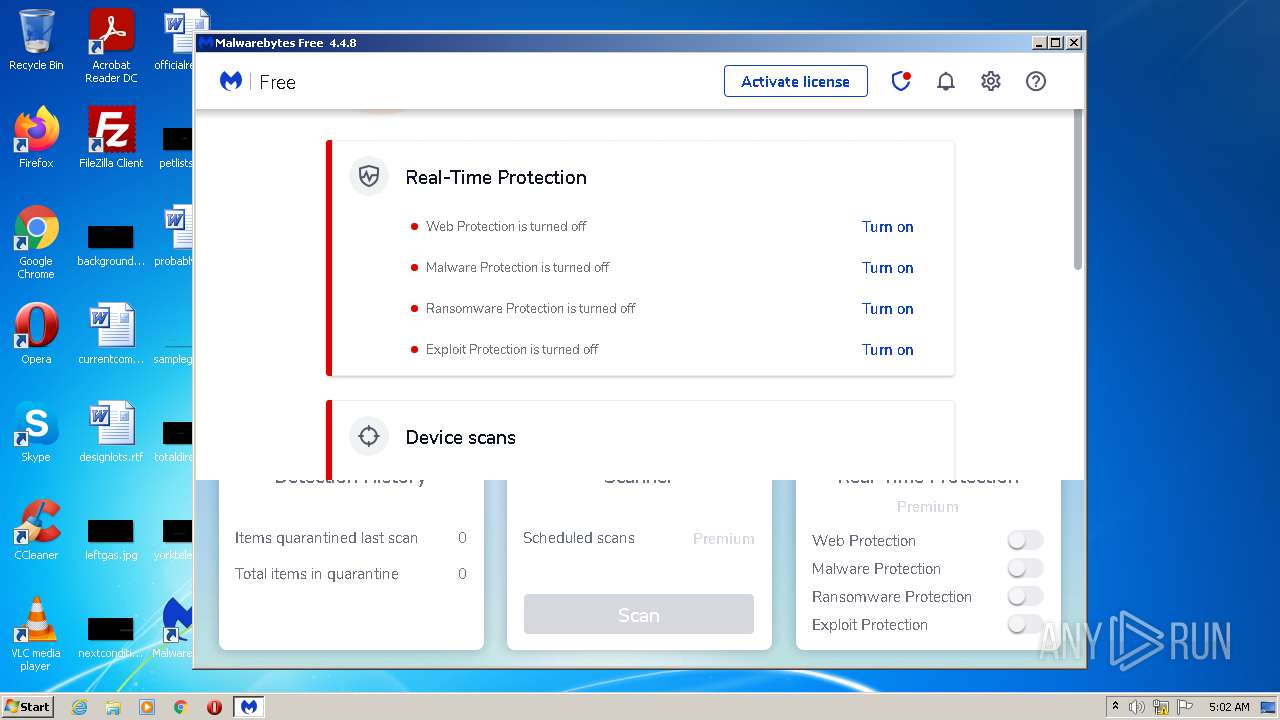Open the security advisor shield icon
This screenshot has height=720, width=1280.
(x=901, y=81)
